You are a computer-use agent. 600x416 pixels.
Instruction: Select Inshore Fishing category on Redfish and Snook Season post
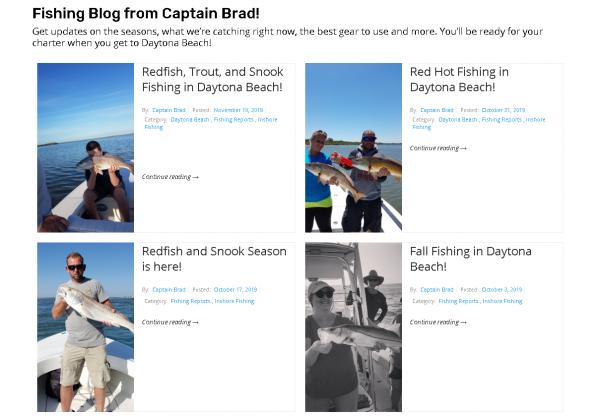pos(234,301)
